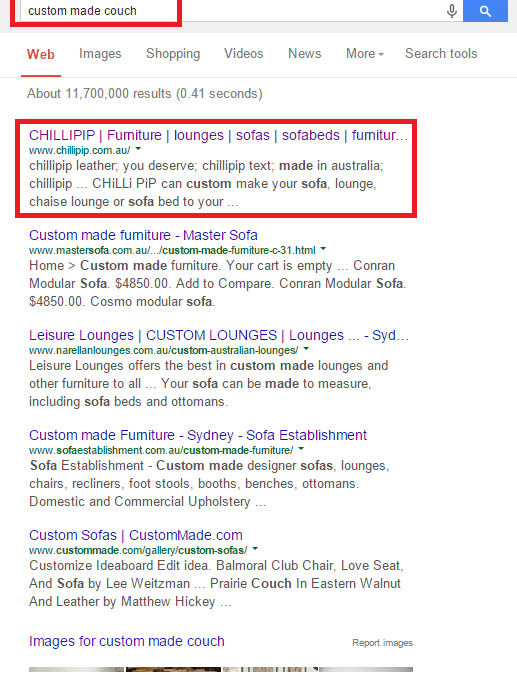Click the microphone voice search icon
517x675 pixels.
coord(452,11)
